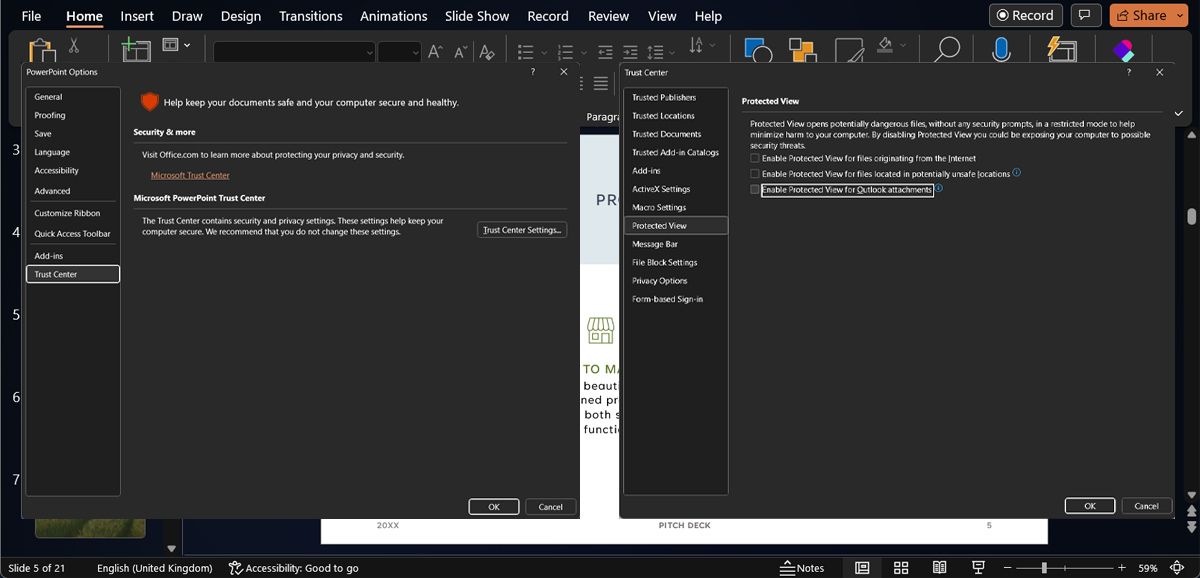The height and width of the screenshot is (578, 1200).
Task: Click the Trust Center Settings button
Action: 522,230
